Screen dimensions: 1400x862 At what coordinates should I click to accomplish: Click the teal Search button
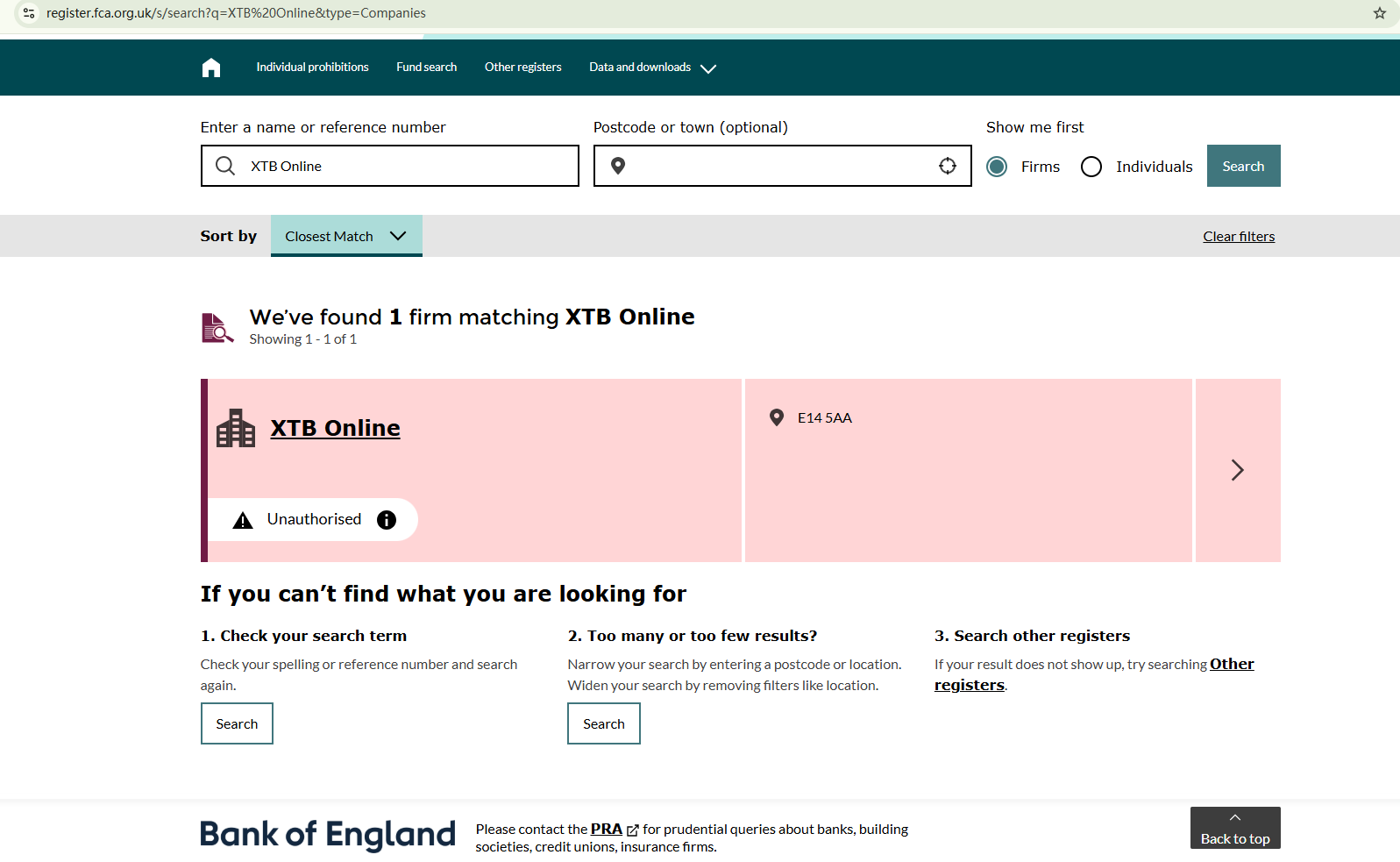(x=1243, y=166)
